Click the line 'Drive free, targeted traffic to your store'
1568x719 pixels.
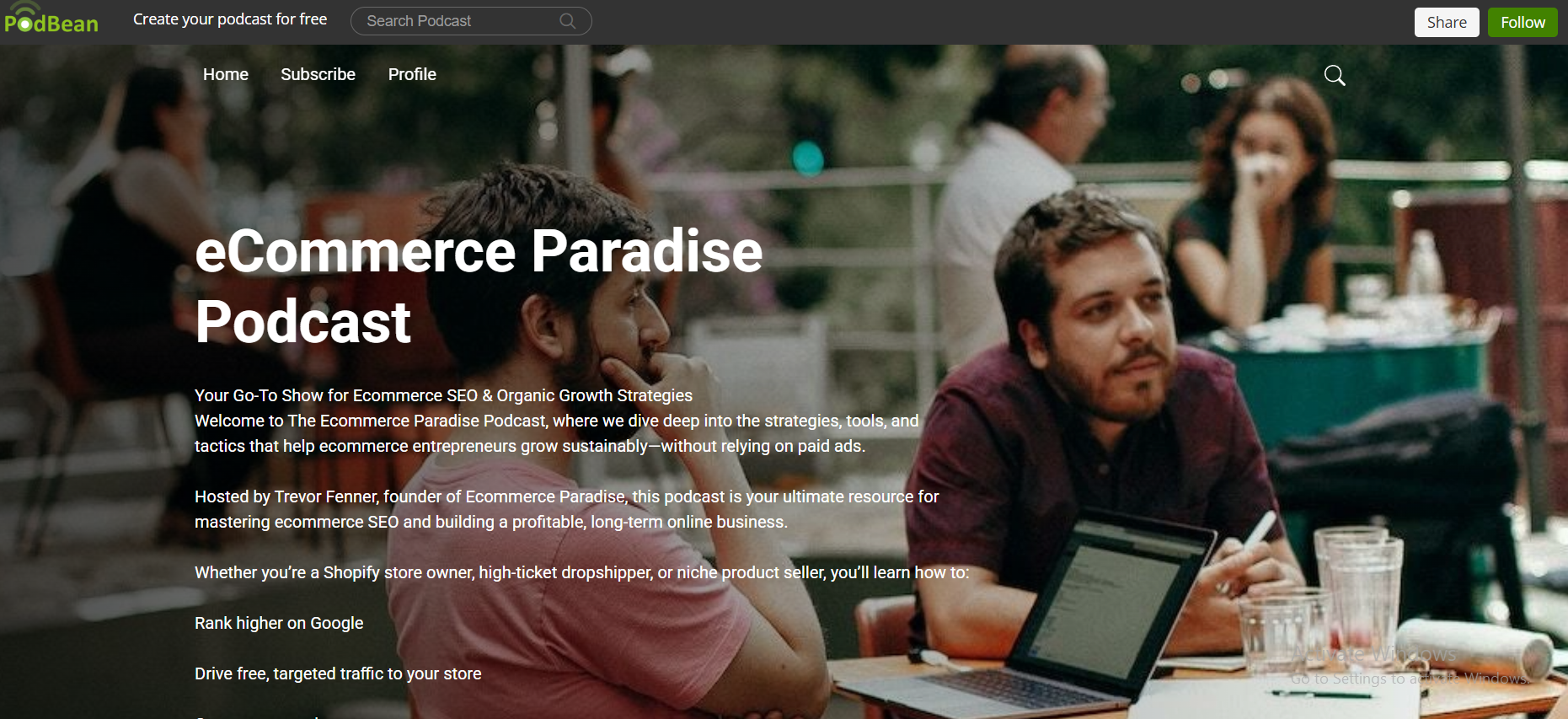(x=338, y=673)
